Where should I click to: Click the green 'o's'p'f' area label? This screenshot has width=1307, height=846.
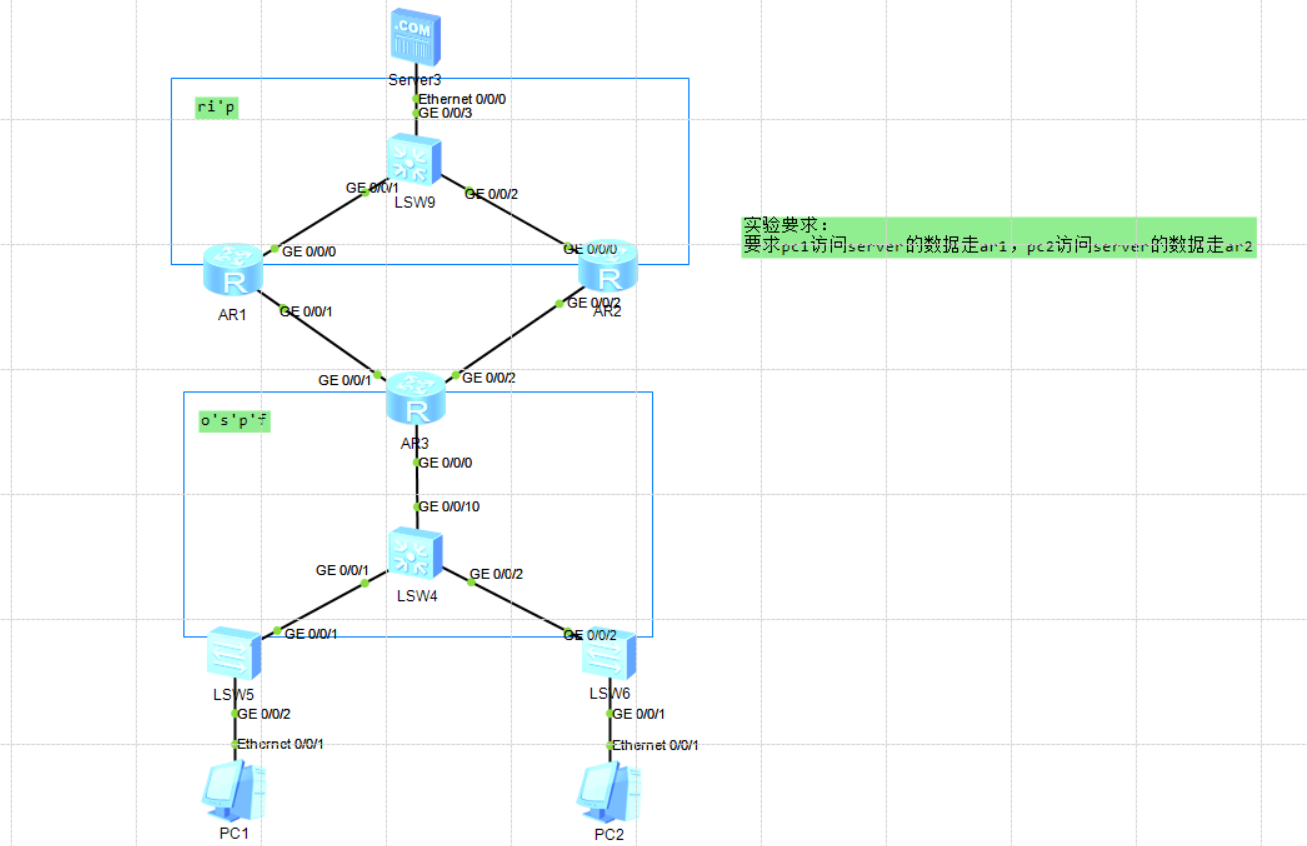(x=235, y=421)
